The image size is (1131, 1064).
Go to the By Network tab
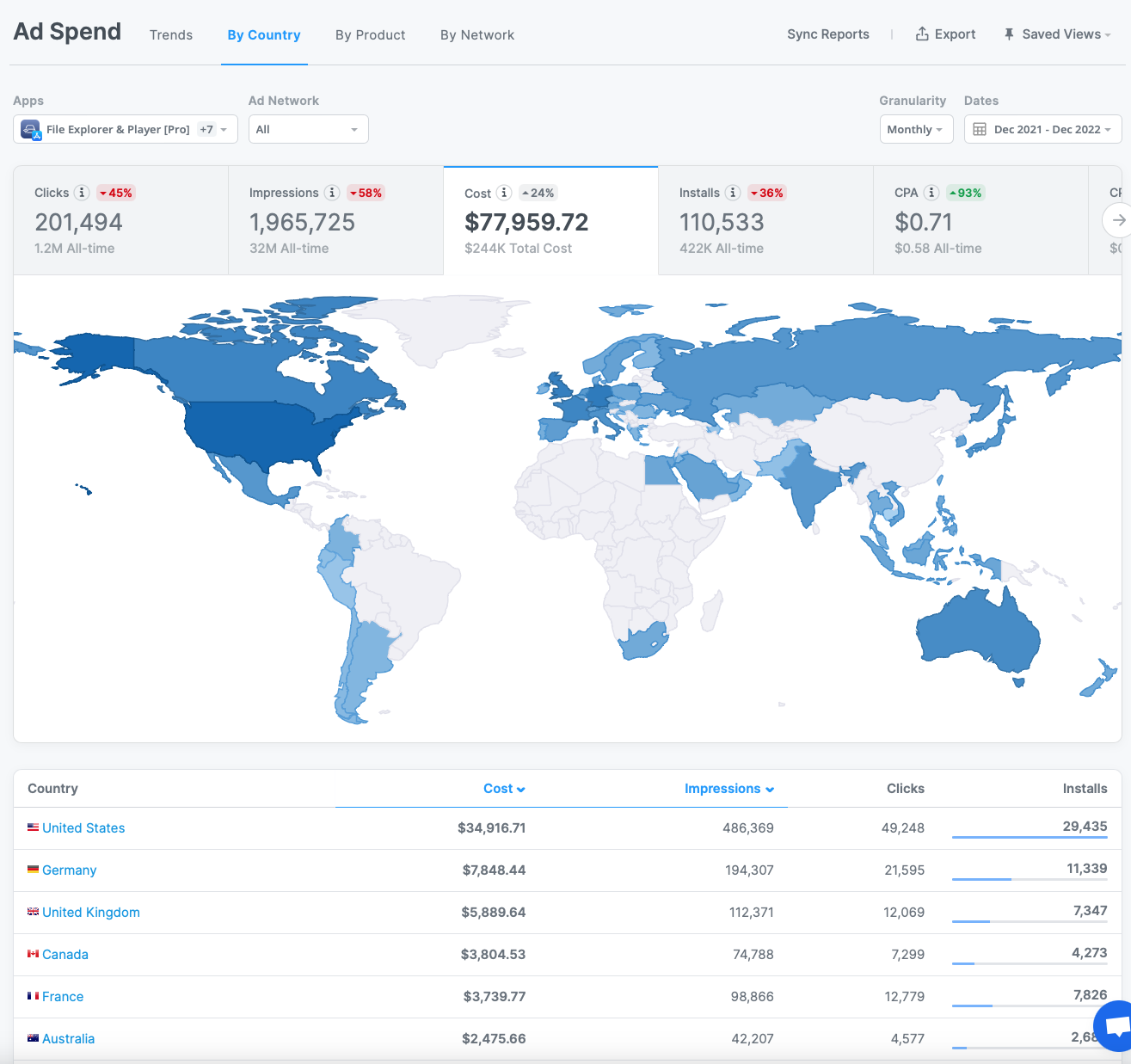tap(477, 35)
